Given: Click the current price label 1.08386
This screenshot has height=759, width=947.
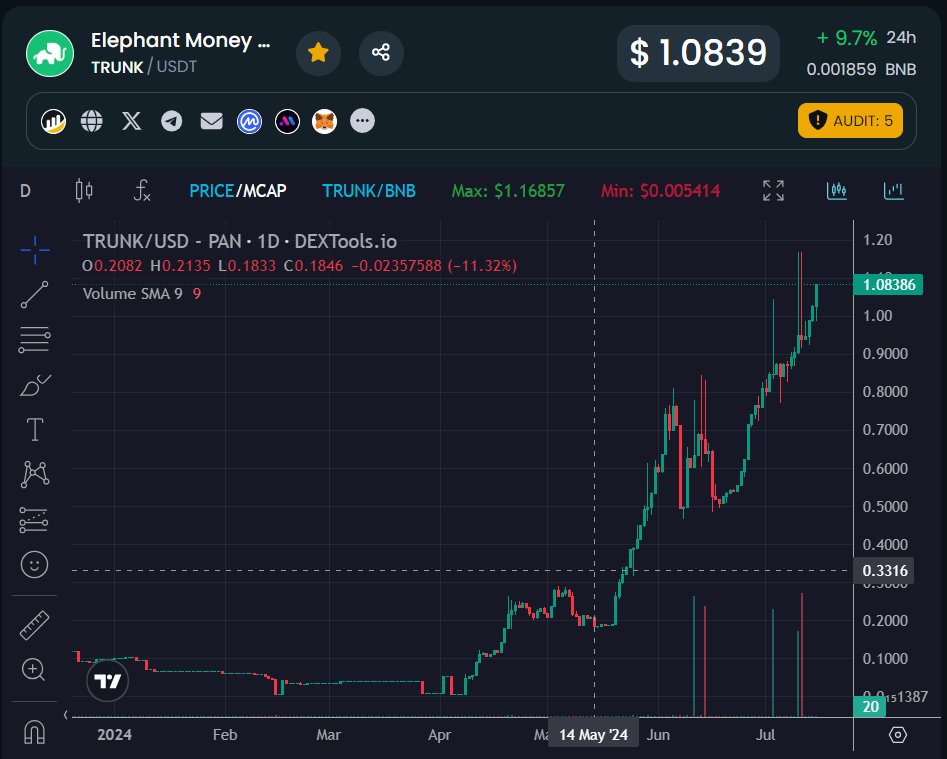Looking at the screenshot, I should [888, 284].
